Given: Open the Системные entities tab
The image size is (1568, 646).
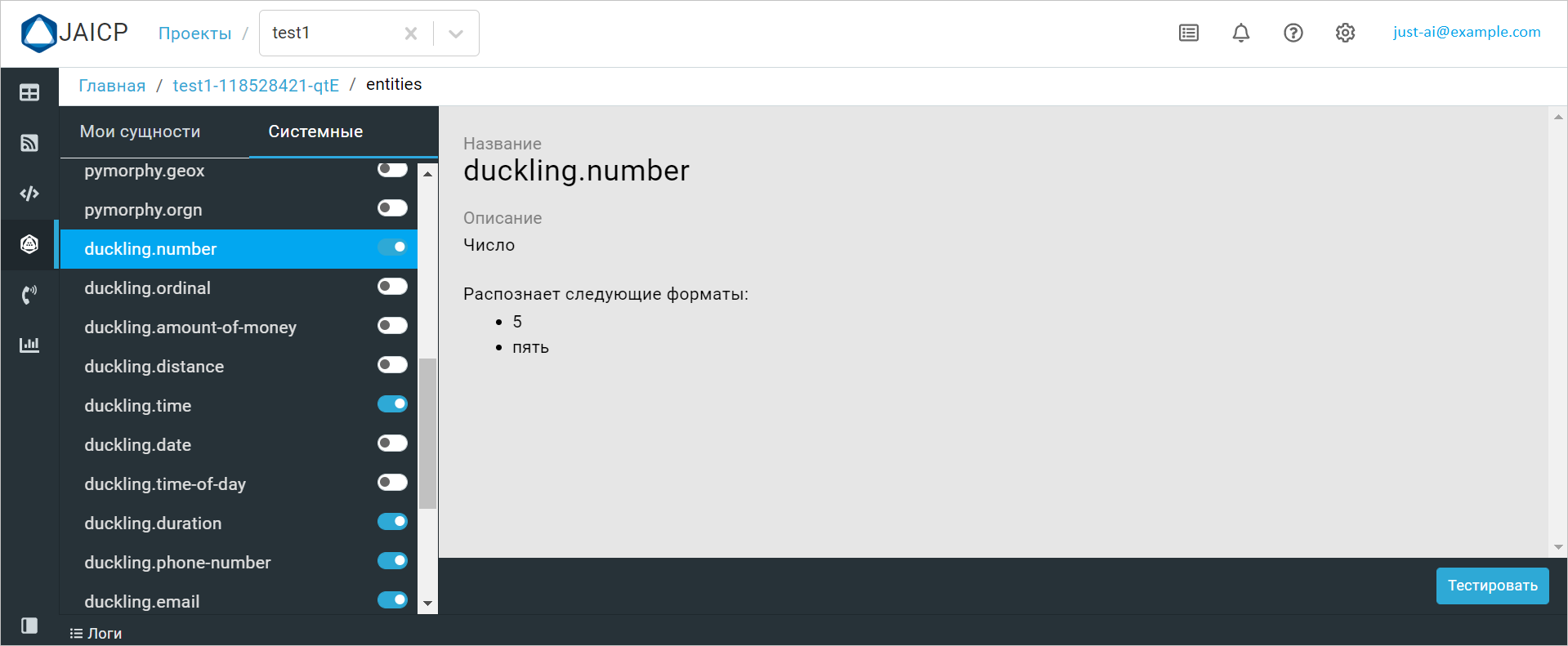Looking at the screenshot, I should coord(315,131).
